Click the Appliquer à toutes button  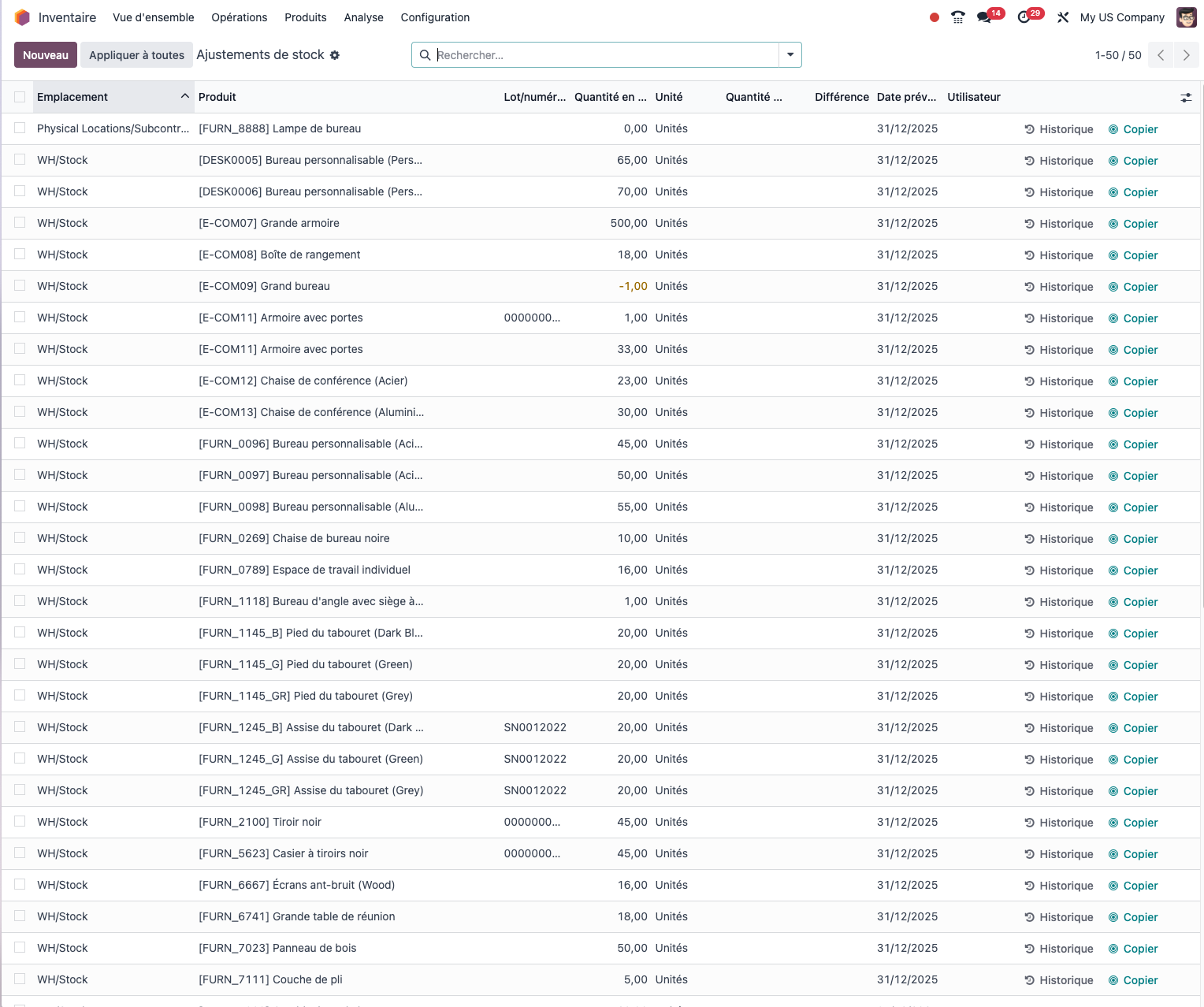coord(136,55)
